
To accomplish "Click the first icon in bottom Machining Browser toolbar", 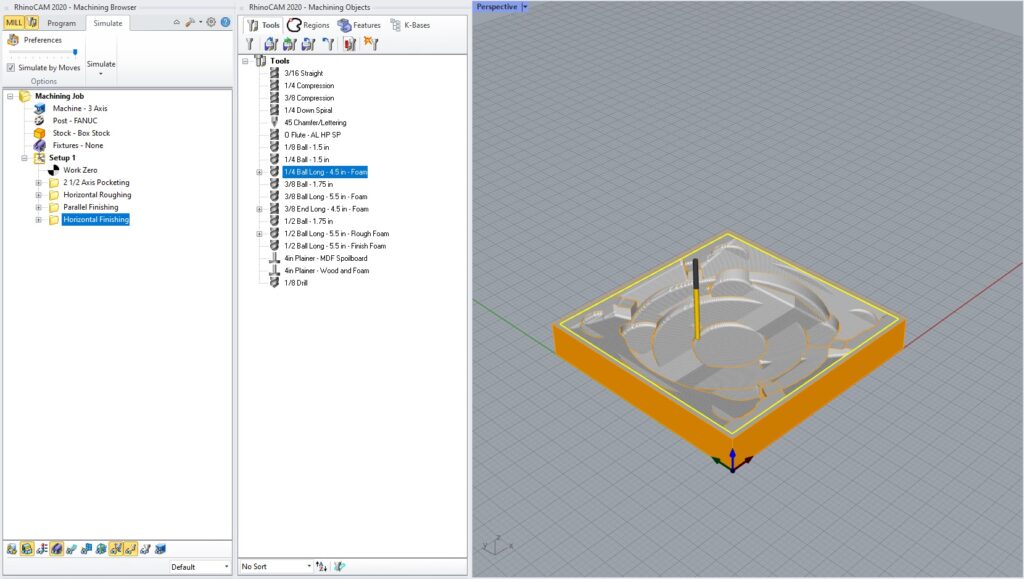I will [12, 549].
